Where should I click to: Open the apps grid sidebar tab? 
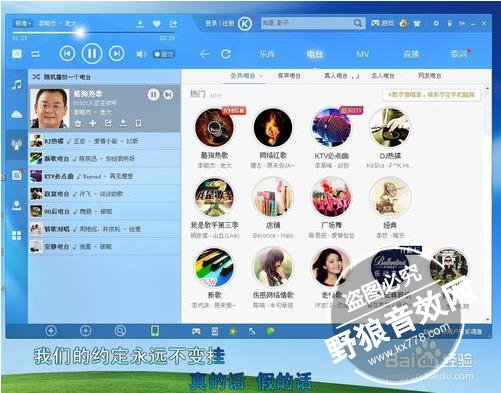(17, 235)
